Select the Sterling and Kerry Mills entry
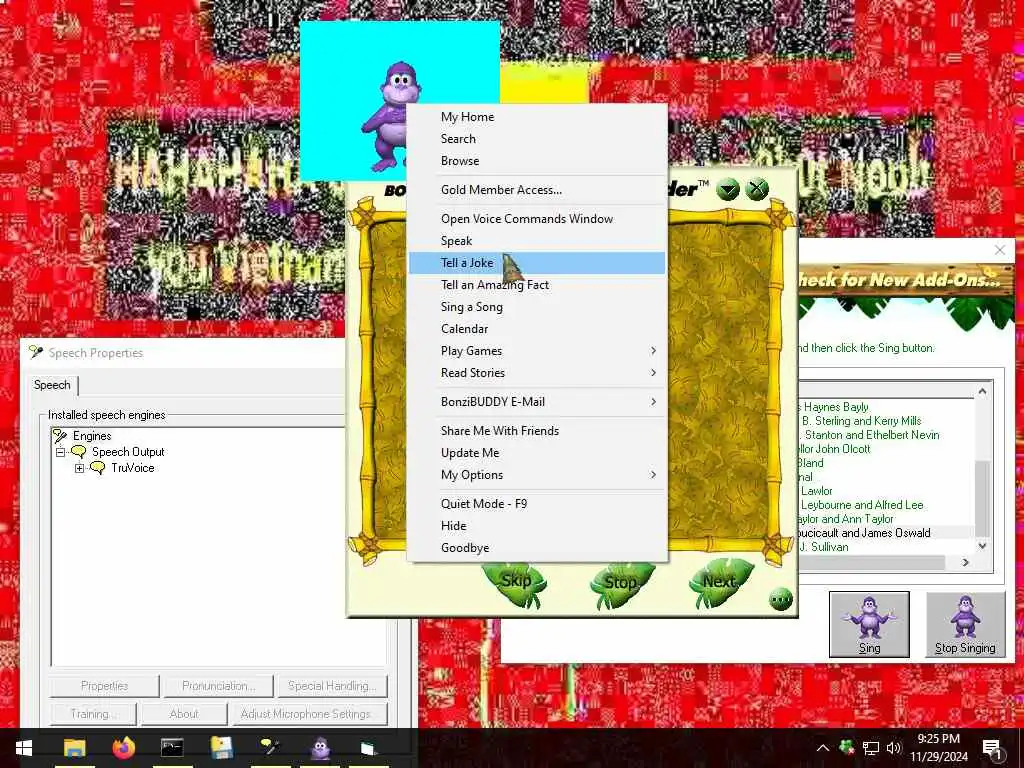 click(861, 421)
